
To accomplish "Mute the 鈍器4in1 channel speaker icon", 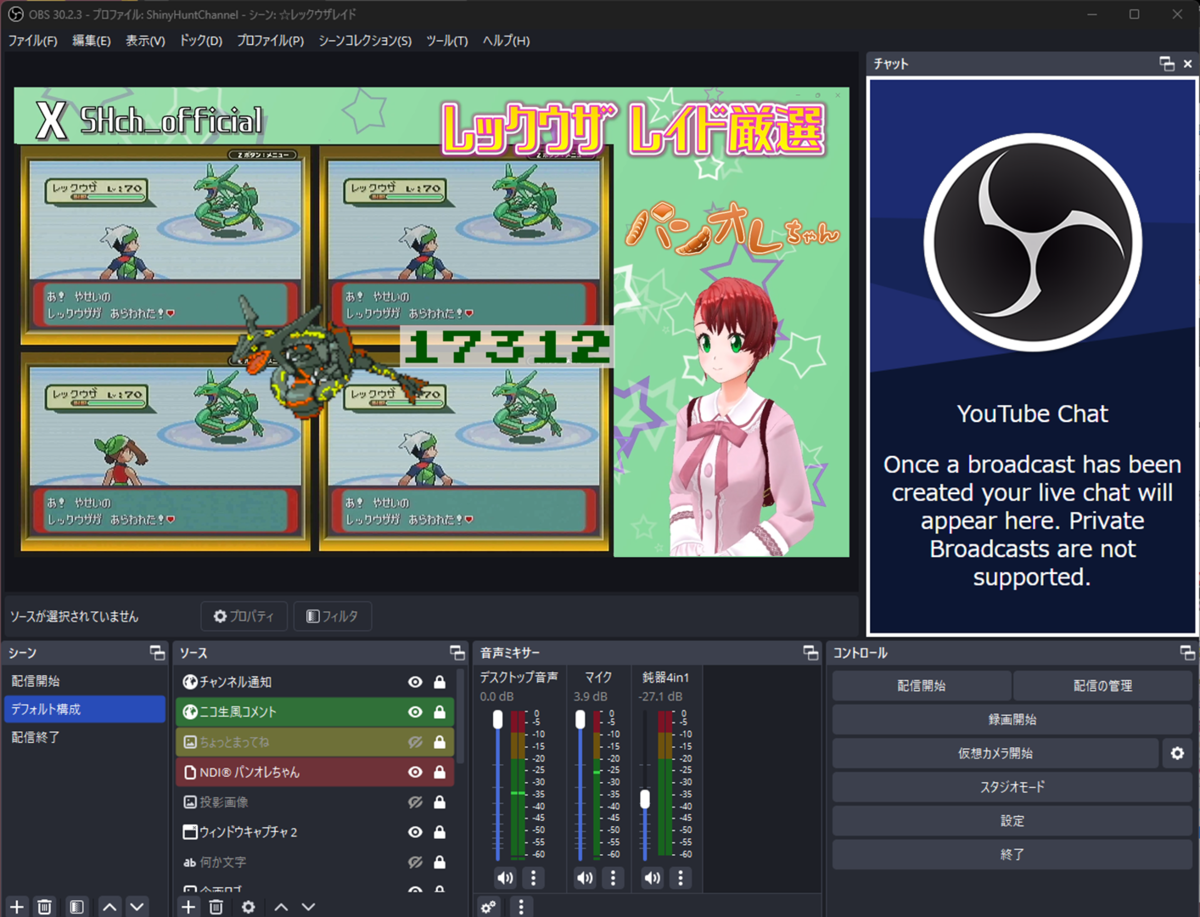I will tap(652, 878).
